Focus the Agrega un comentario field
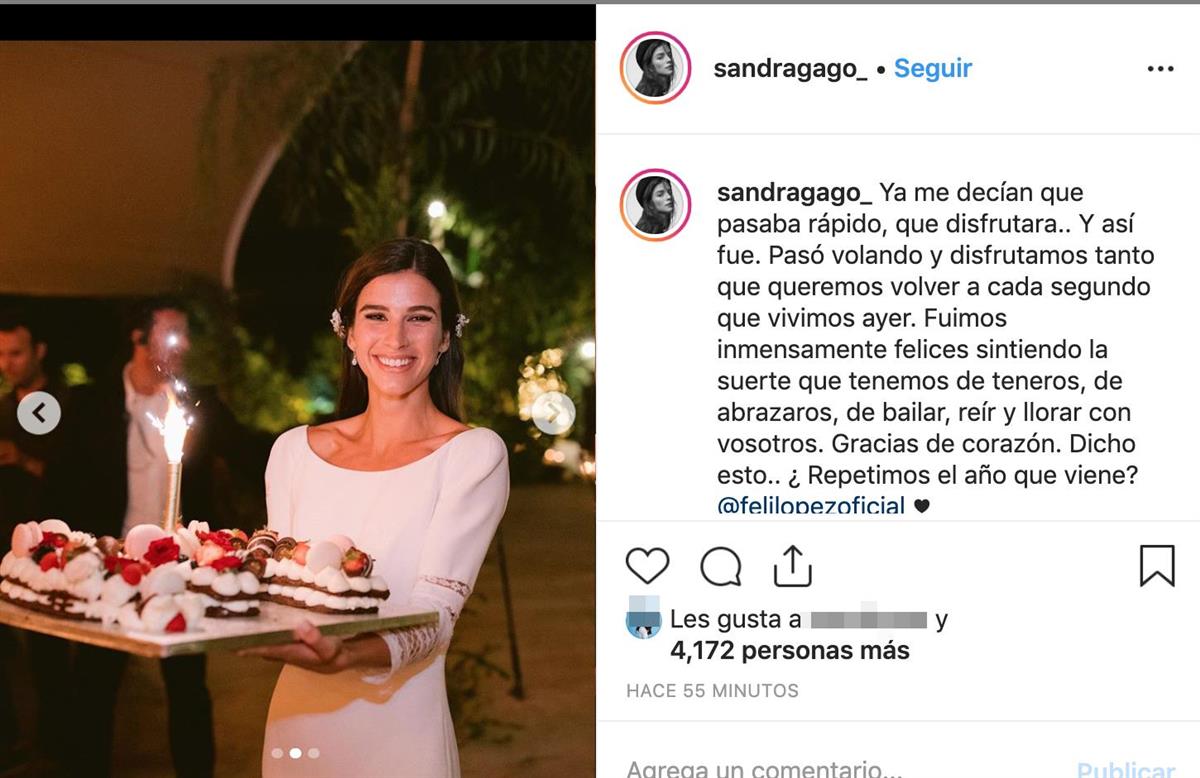 (840, 769)
